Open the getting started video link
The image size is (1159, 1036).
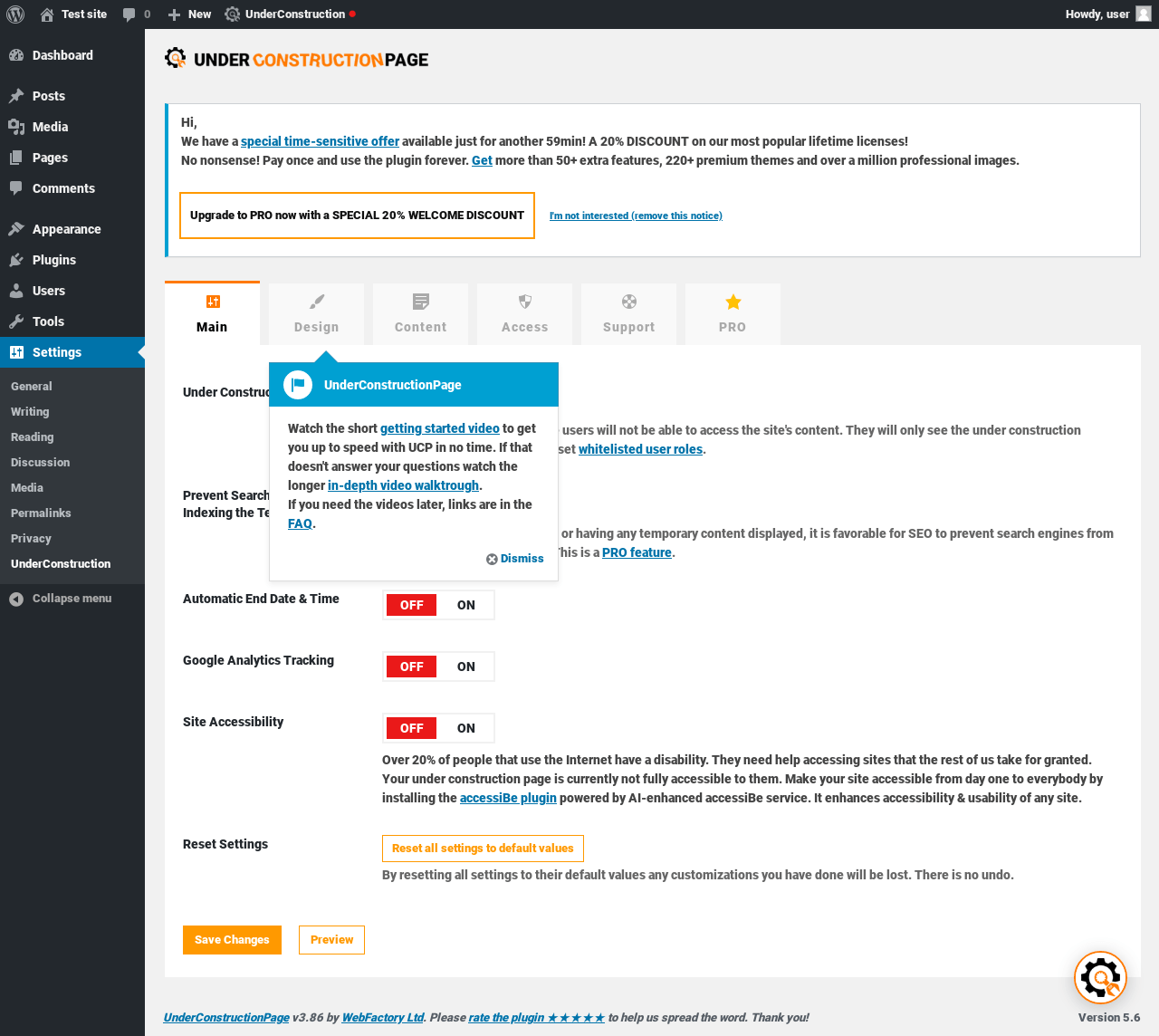point(440,428)
